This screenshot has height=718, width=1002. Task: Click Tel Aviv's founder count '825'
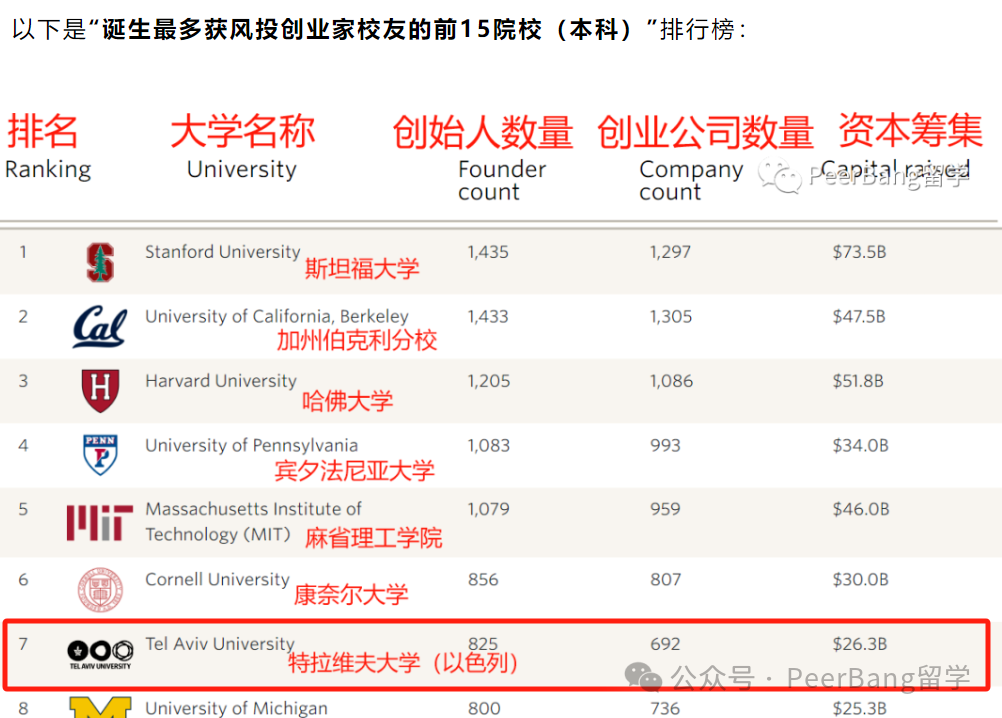tap(483, 643)
